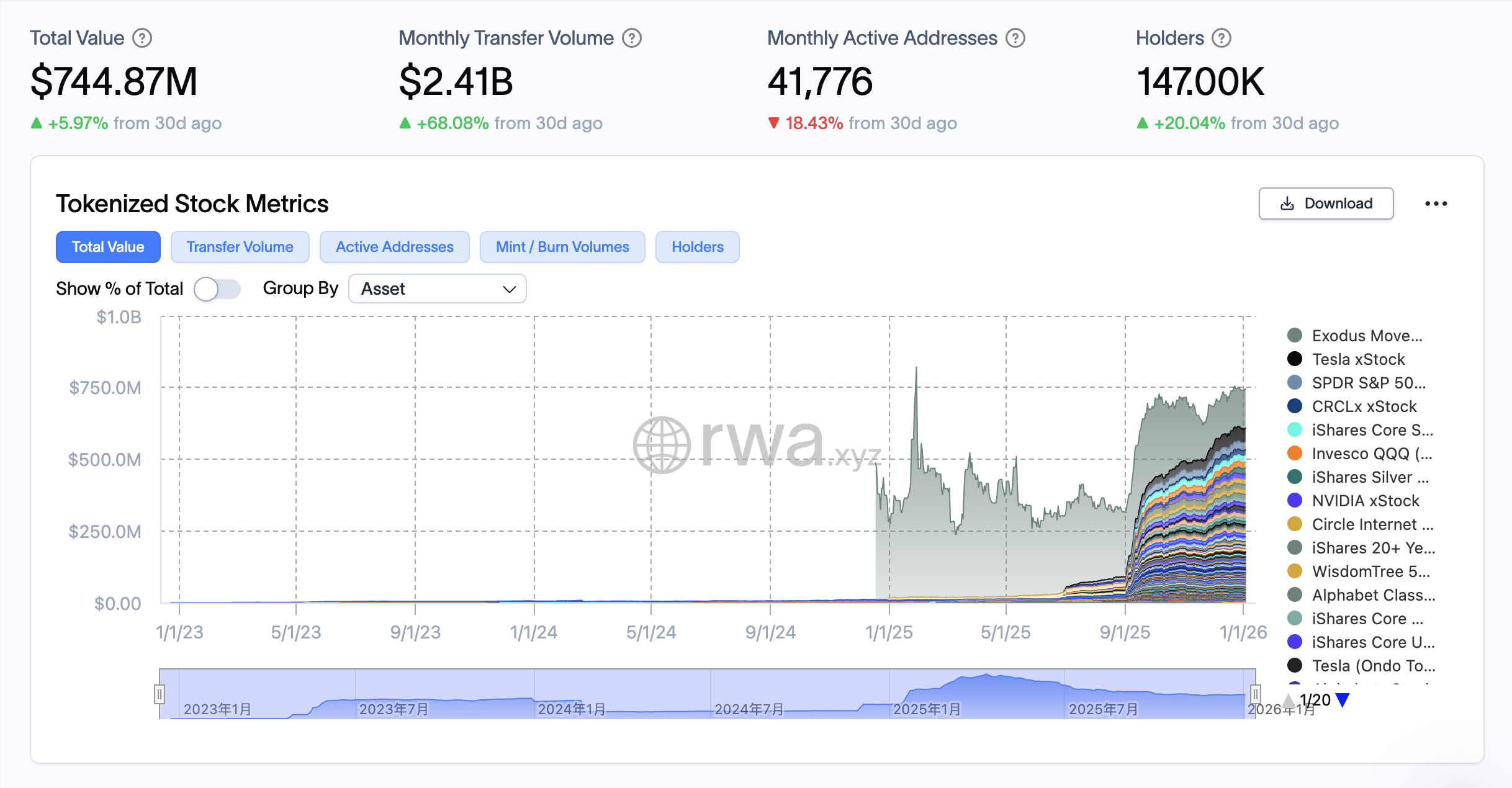Click Monthly Transfer Volume help icon
Screen dimensions: 1512x788
632,38
